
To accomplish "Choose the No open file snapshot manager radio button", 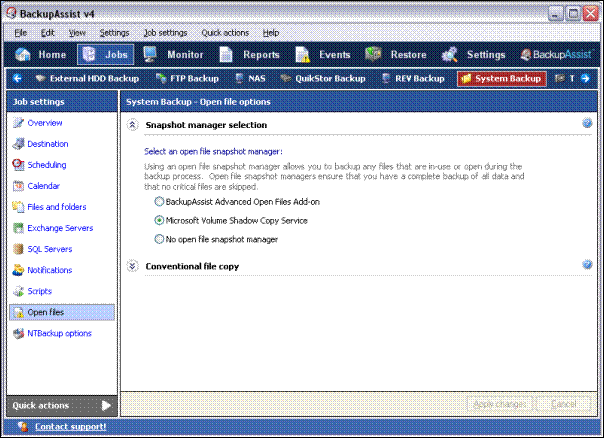I will pyautogui.click(x=159, y=239).
